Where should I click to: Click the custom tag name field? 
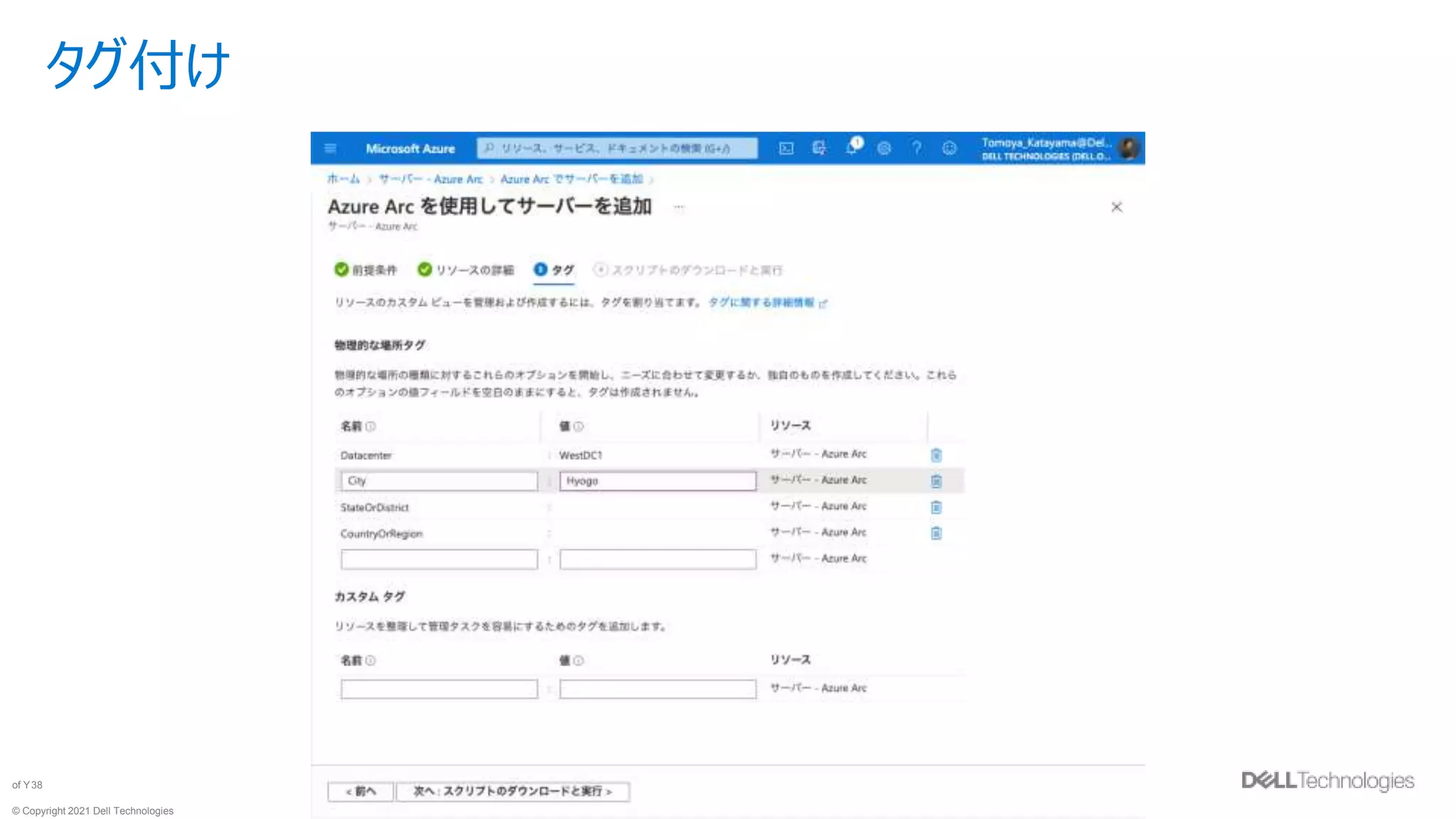(x=439, y=689)
